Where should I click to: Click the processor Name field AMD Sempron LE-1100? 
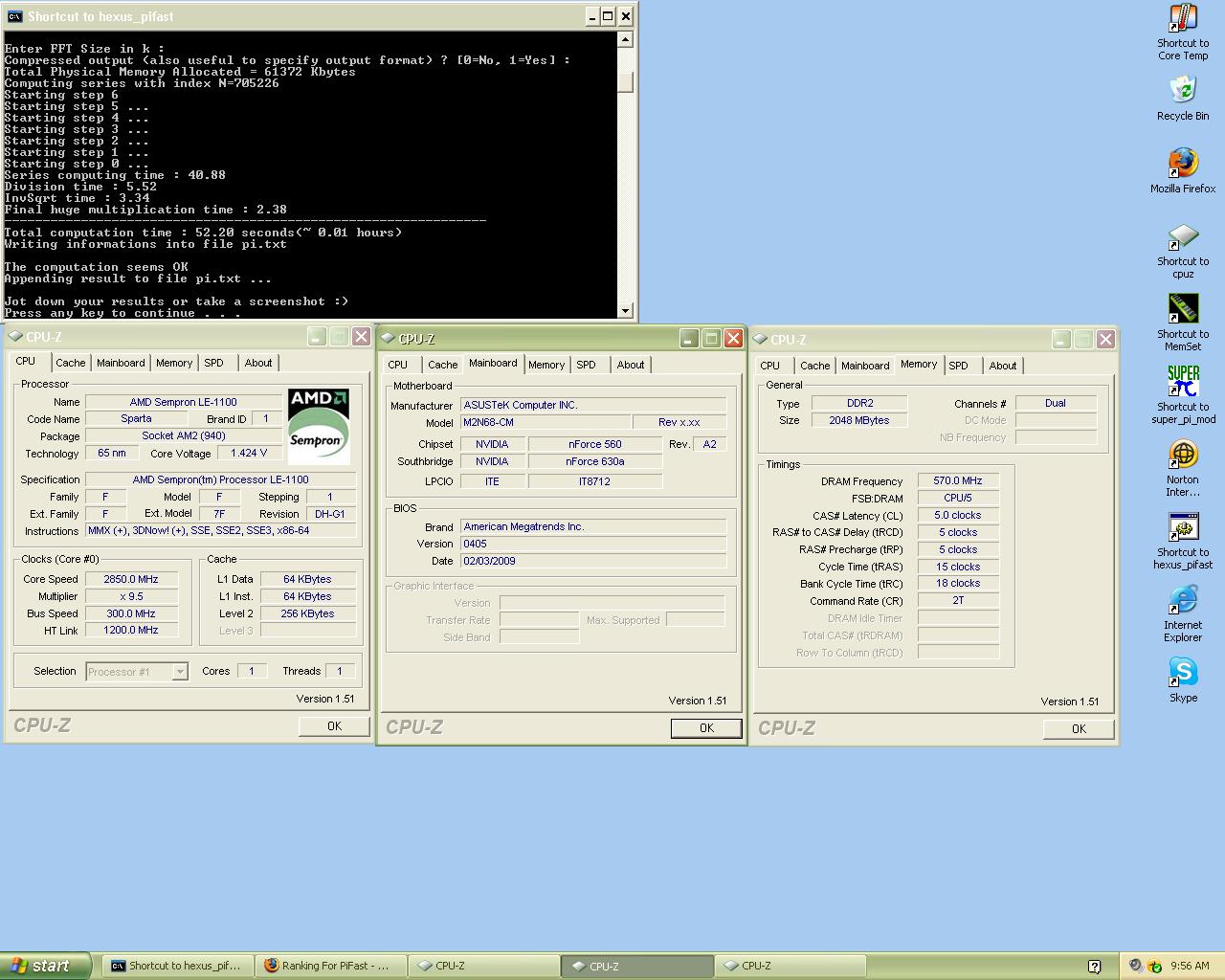click(x=184, y=402)
